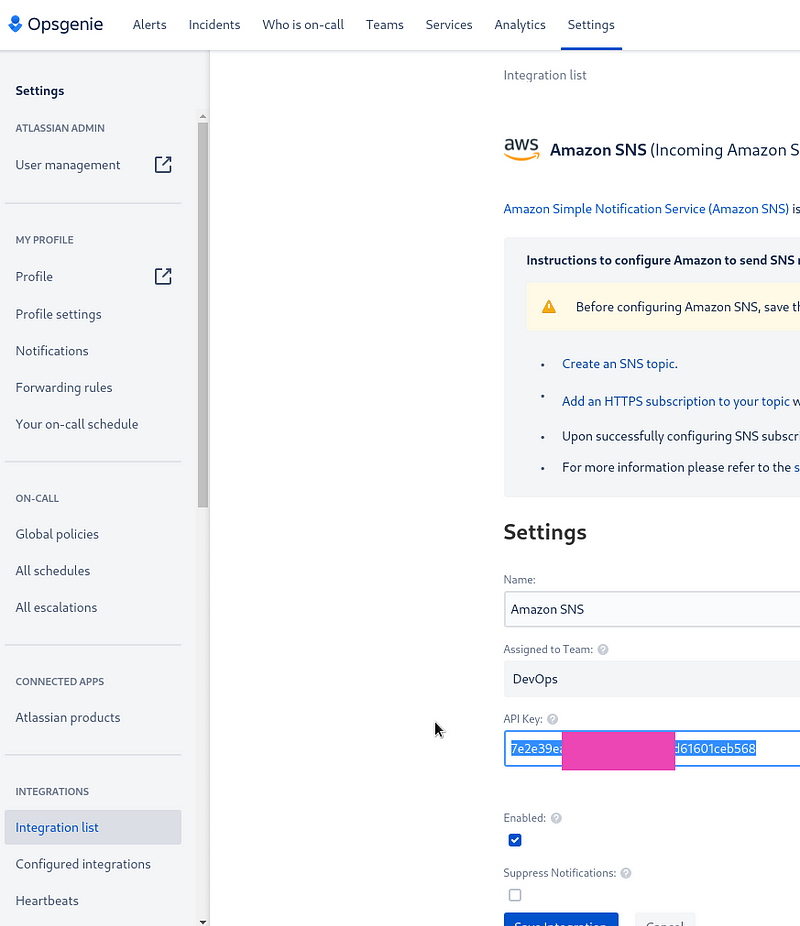Image resolution: width=800 pixels, height=926 pixels.
Task: Go to Notifications settings
Action: (x=52, y=351)
